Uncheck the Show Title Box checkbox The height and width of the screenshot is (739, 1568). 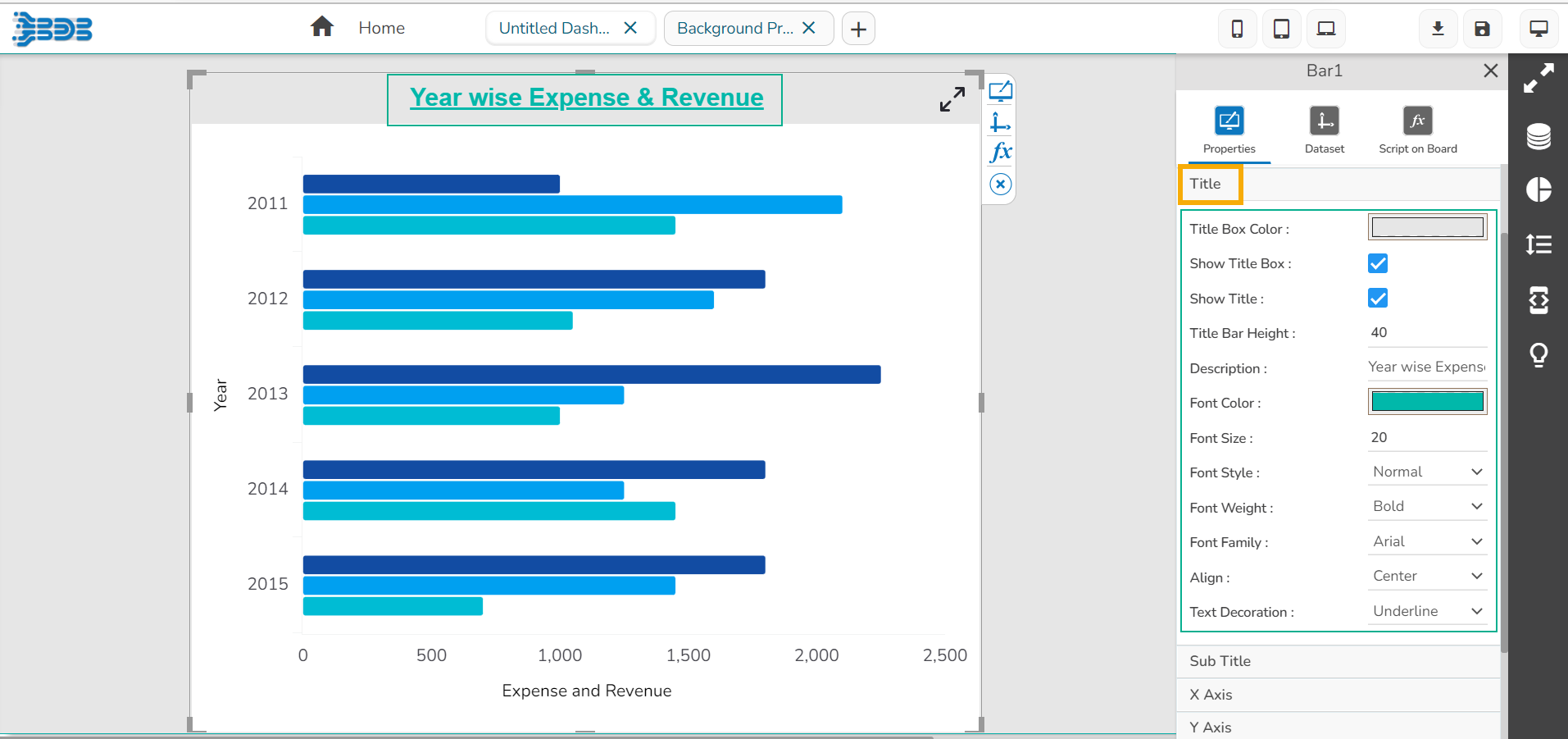point(1378,263)
